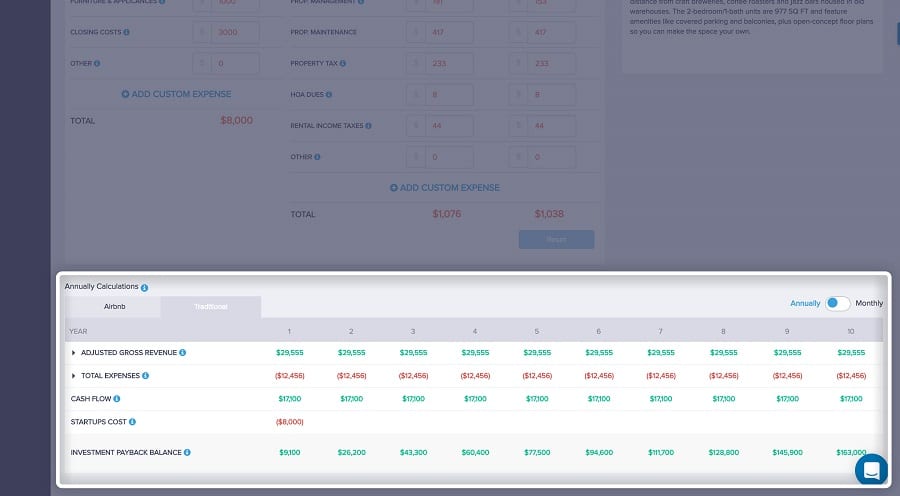Image resolution: width=900 pixels, height=496 pixels.
Task: Click info icon next to Annually Calculations
Action: tap(144, 287)
